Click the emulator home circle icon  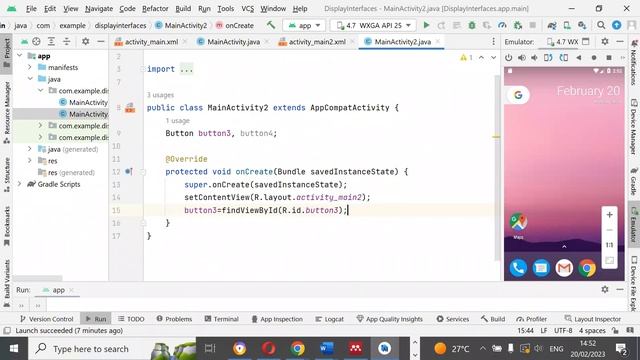click(594, 58)
